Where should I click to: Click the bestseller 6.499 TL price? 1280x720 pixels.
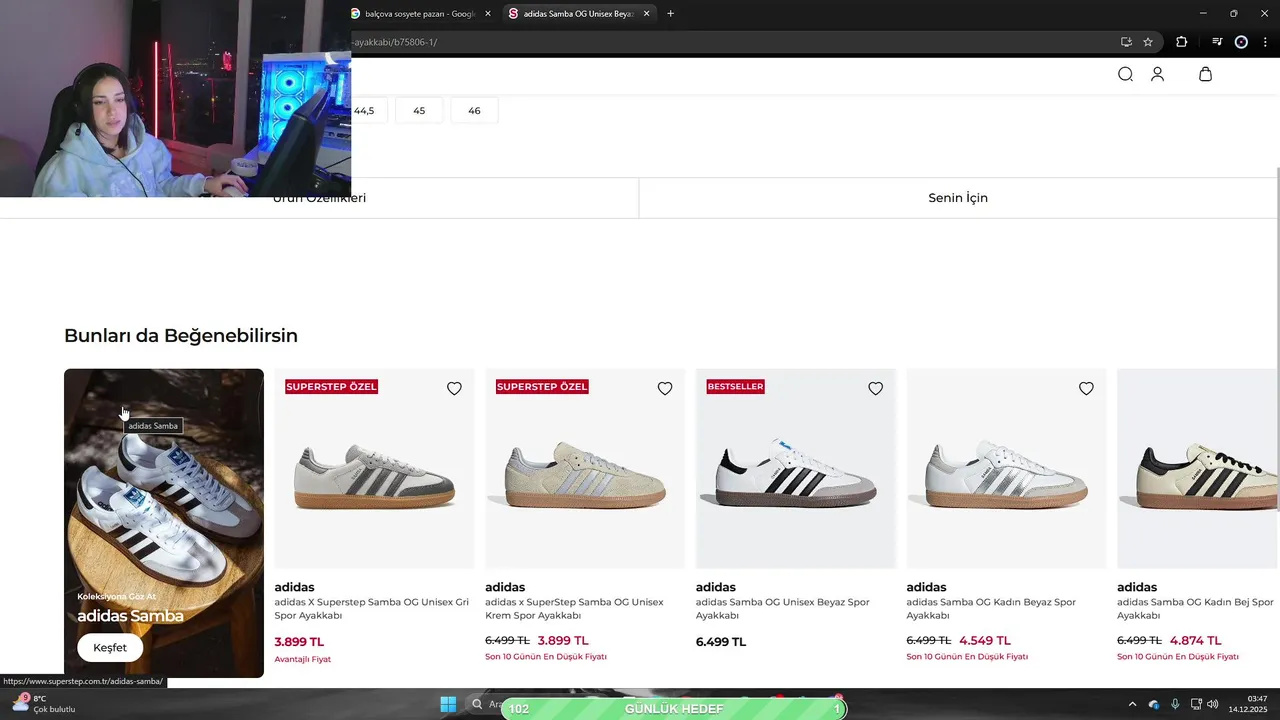point(721,642)
